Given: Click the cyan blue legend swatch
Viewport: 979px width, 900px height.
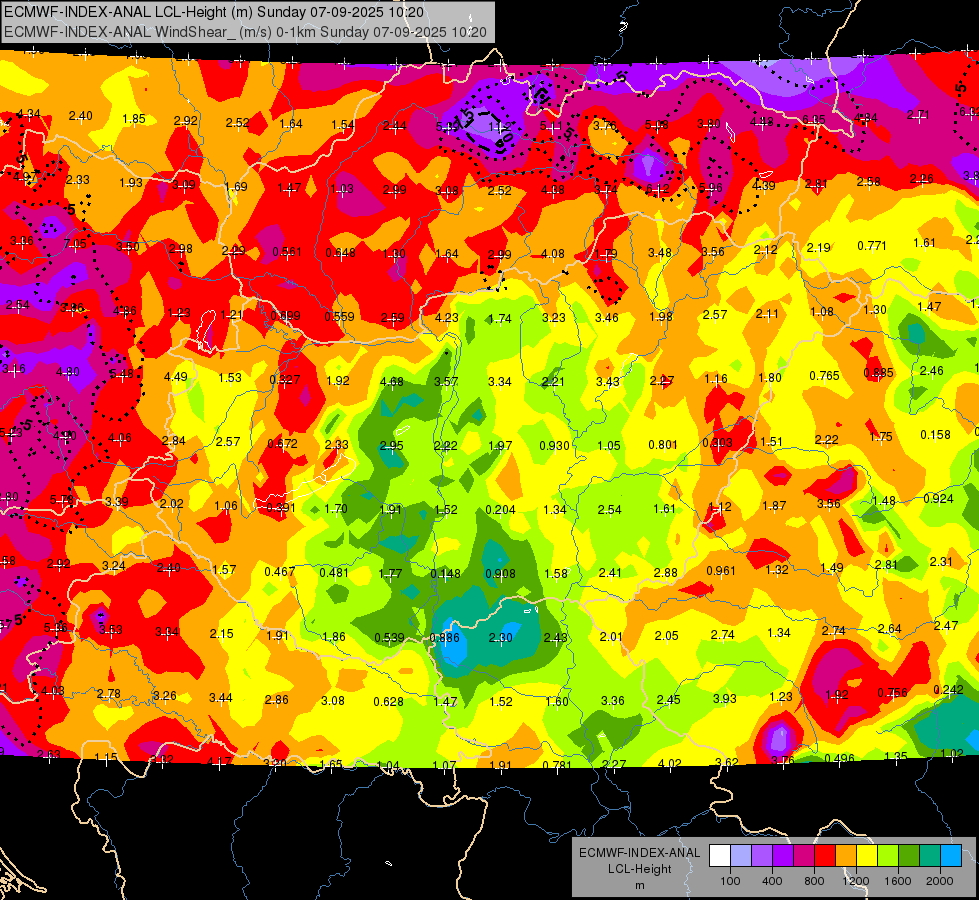Looking at the screenshot, I should click(951, 856).
